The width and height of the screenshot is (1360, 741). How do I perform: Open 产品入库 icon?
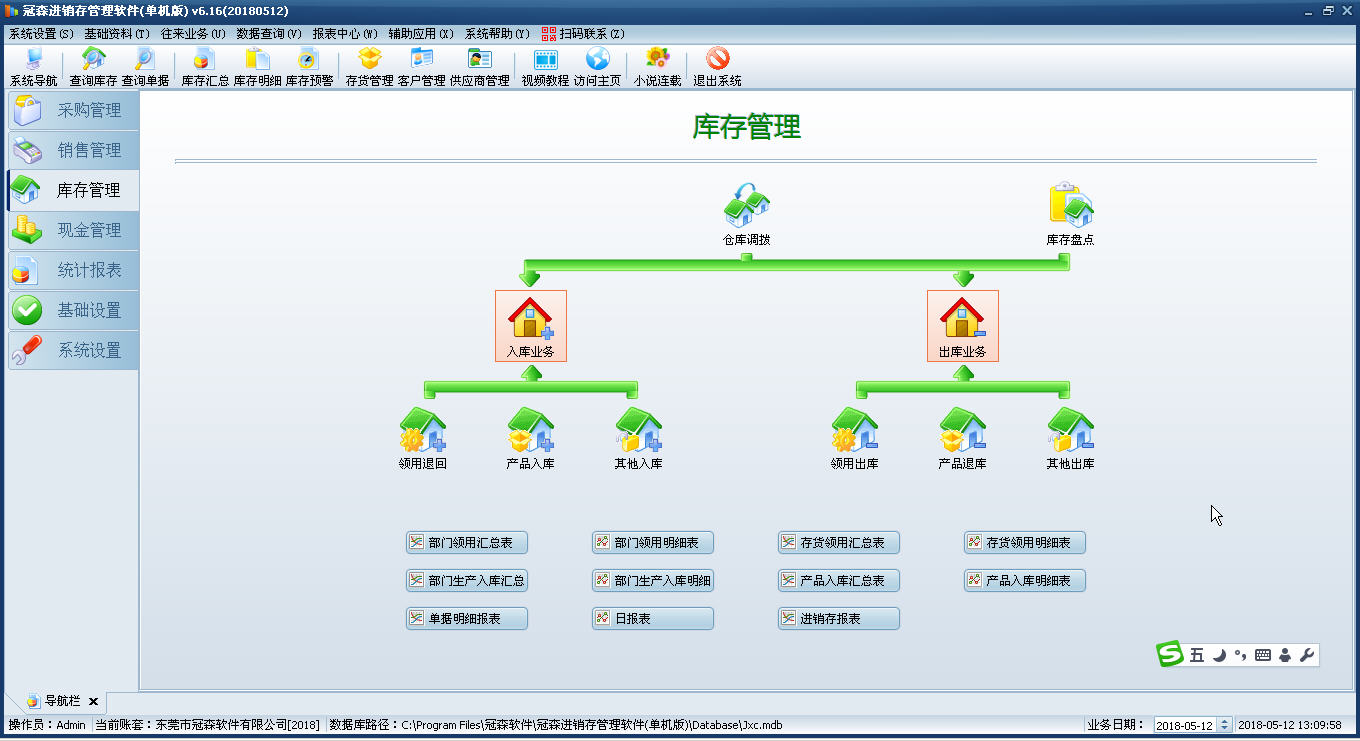[531, 438]
